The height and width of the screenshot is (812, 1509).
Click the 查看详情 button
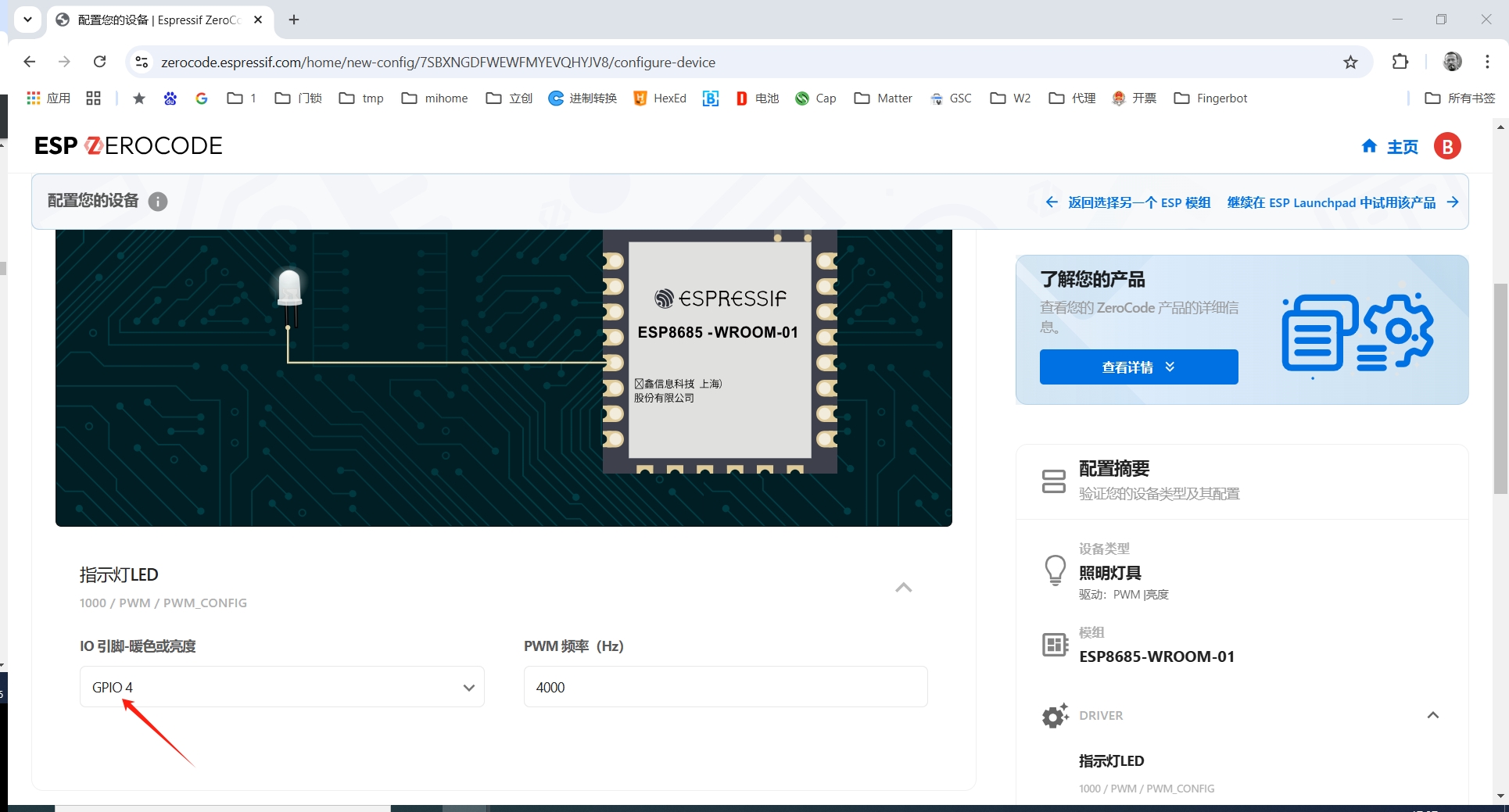pos(1138,367)
